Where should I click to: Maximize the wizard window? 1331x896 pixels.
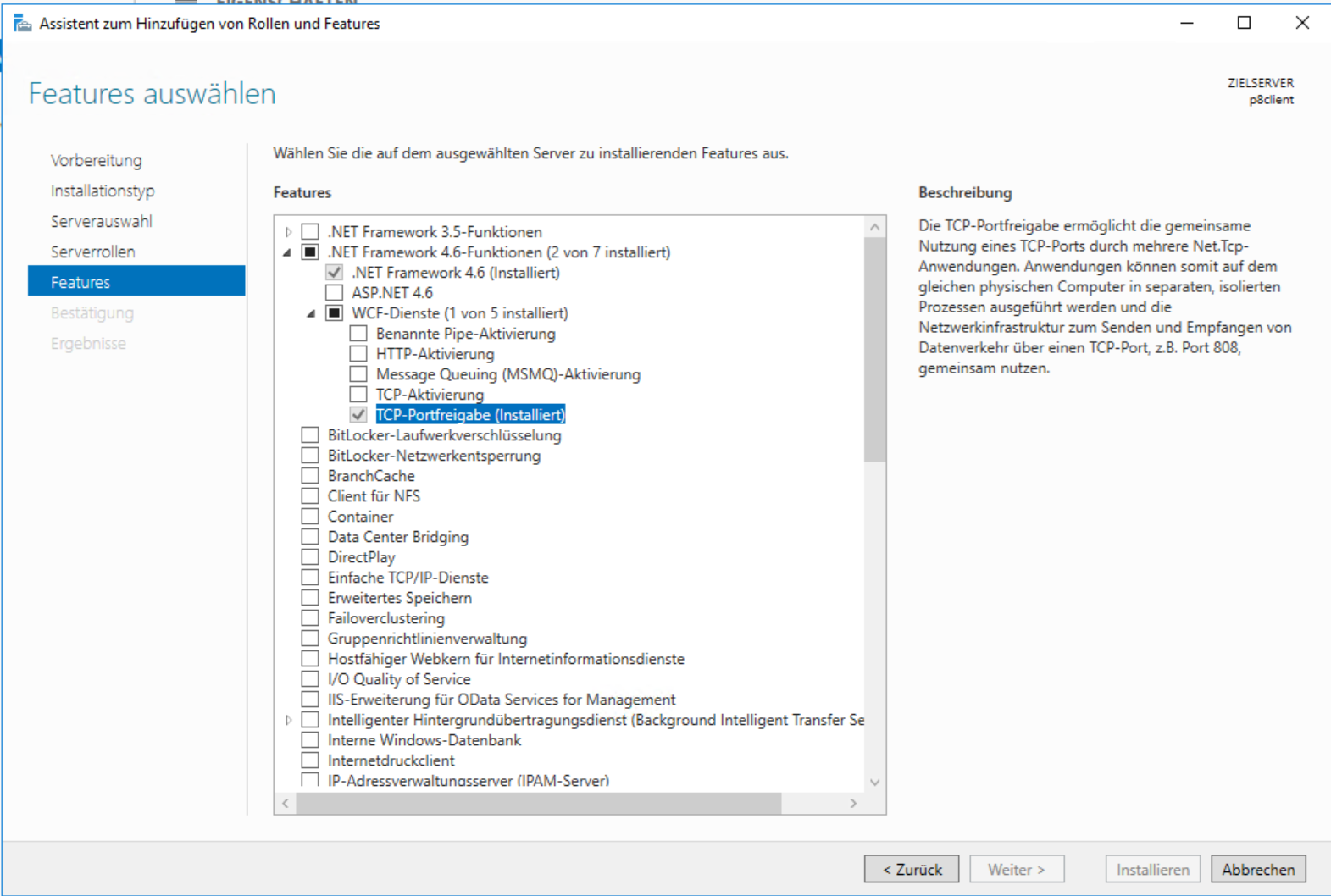[1244, 23]
